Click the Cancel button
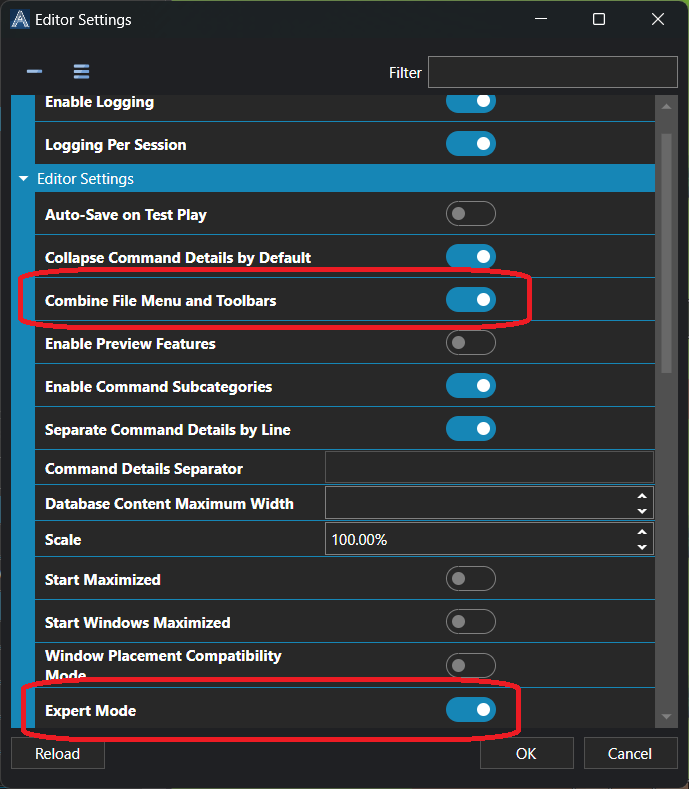 (630, 754)
